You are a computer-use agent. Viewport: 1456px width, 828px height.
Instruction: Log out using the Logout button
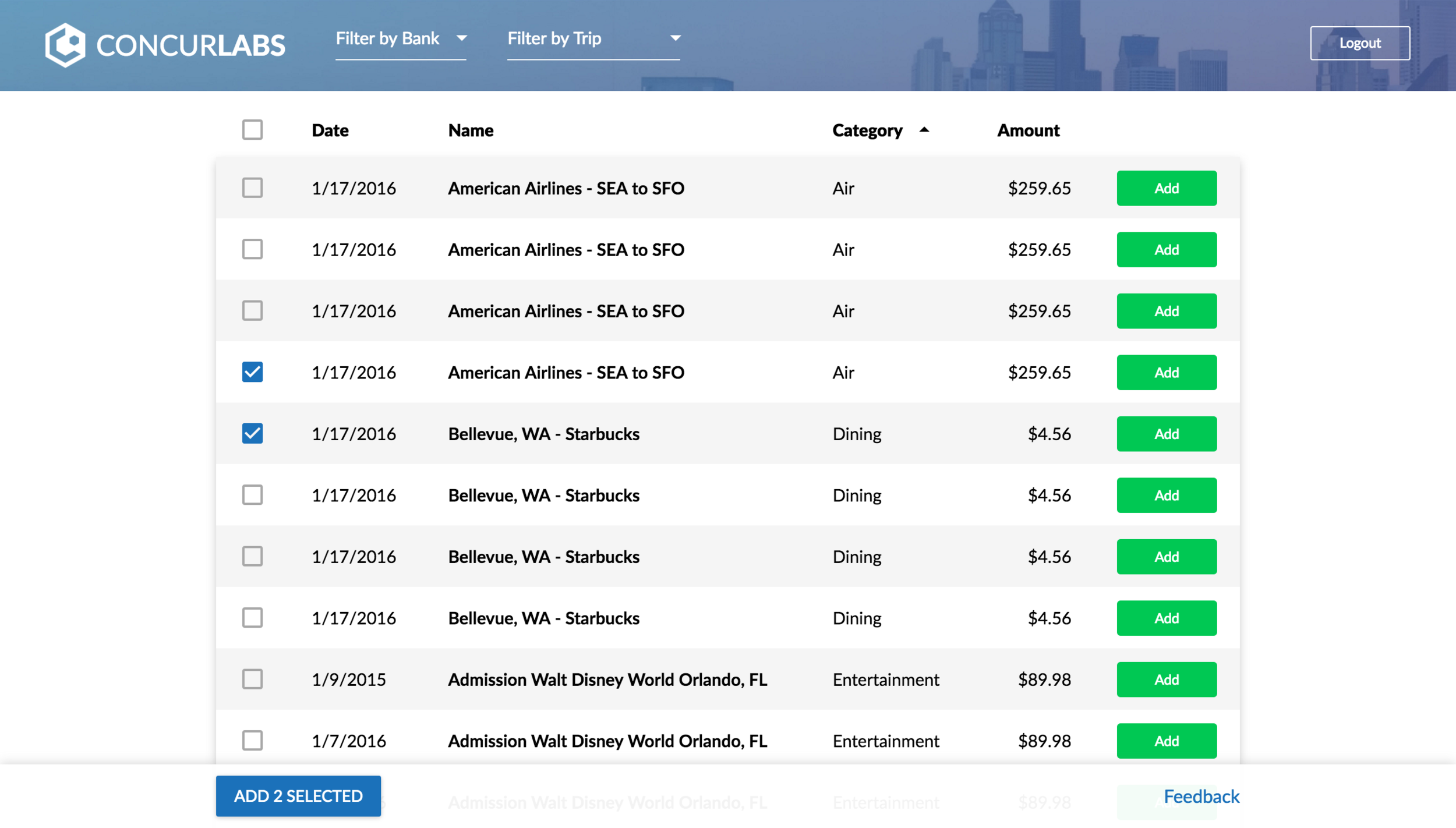1360,43
